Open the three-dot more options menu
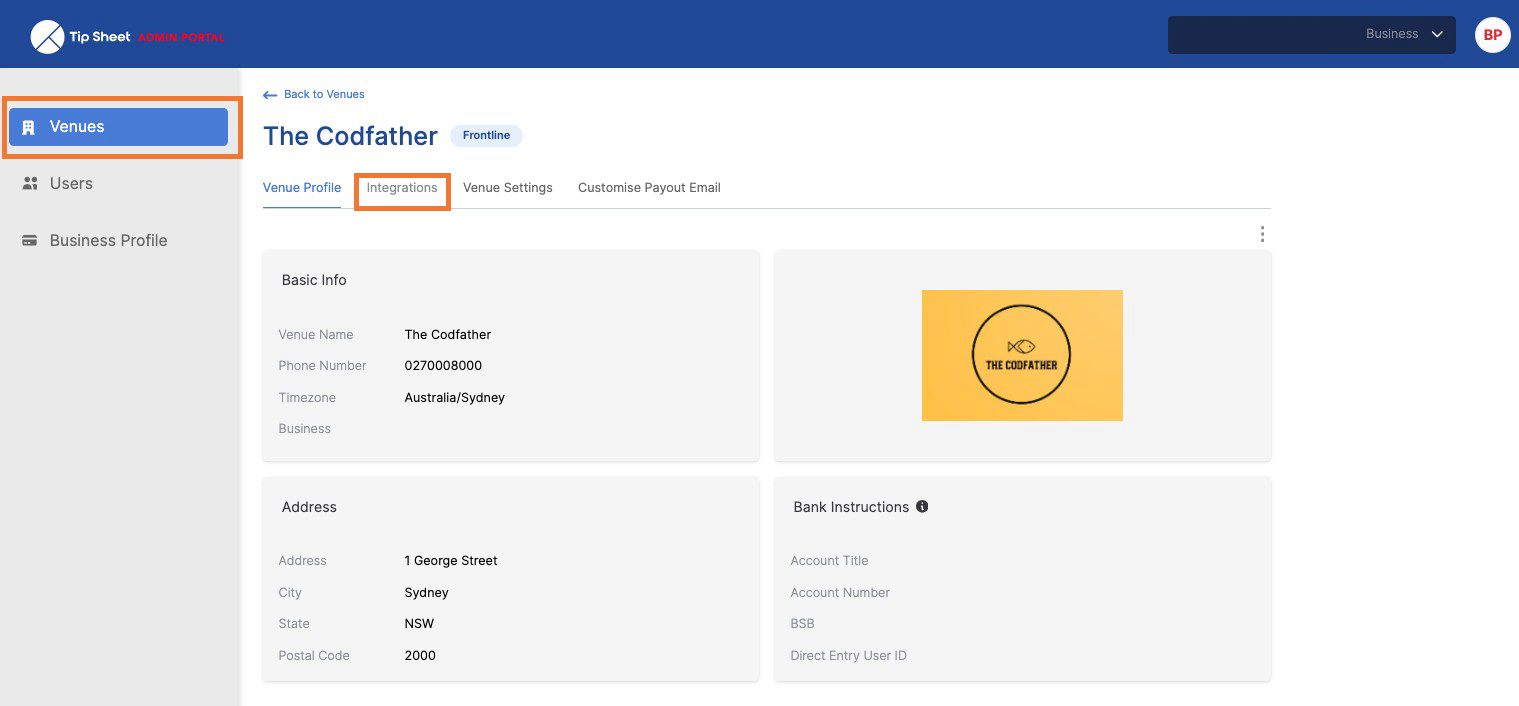The image size is (1519, 706). pos(1262,234)
